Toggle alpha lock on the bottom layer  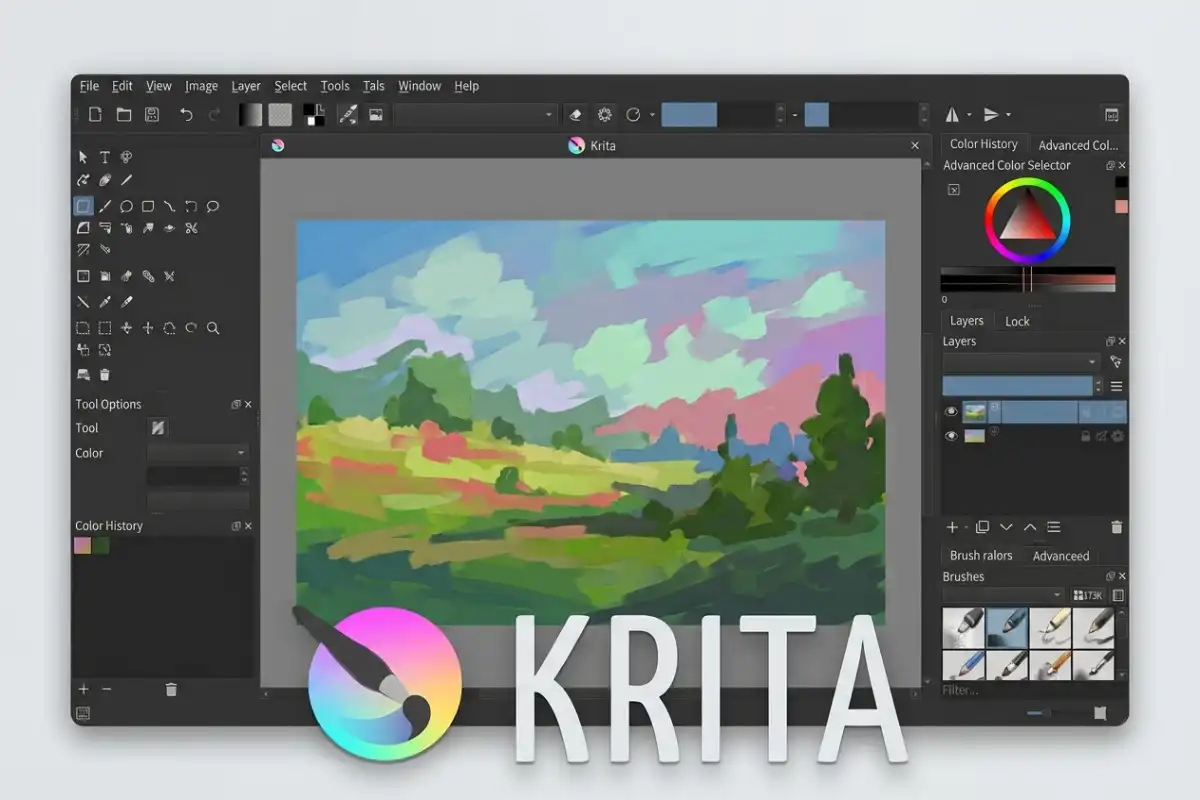1101,436
